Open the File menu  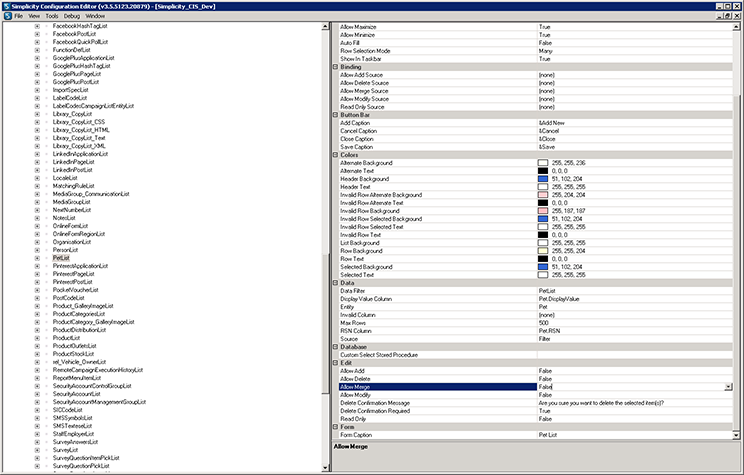coord(19,17)
